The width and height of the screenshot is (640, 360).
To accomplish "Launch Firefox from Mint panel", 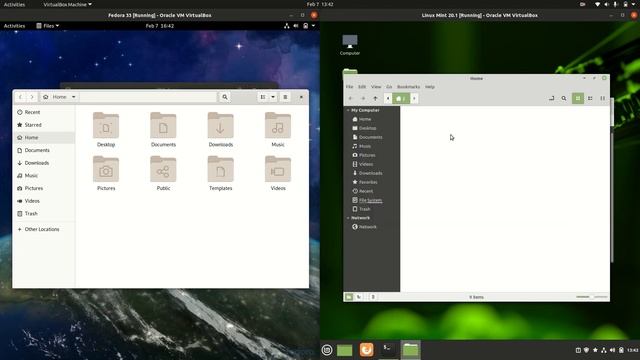I will (367, 350).
